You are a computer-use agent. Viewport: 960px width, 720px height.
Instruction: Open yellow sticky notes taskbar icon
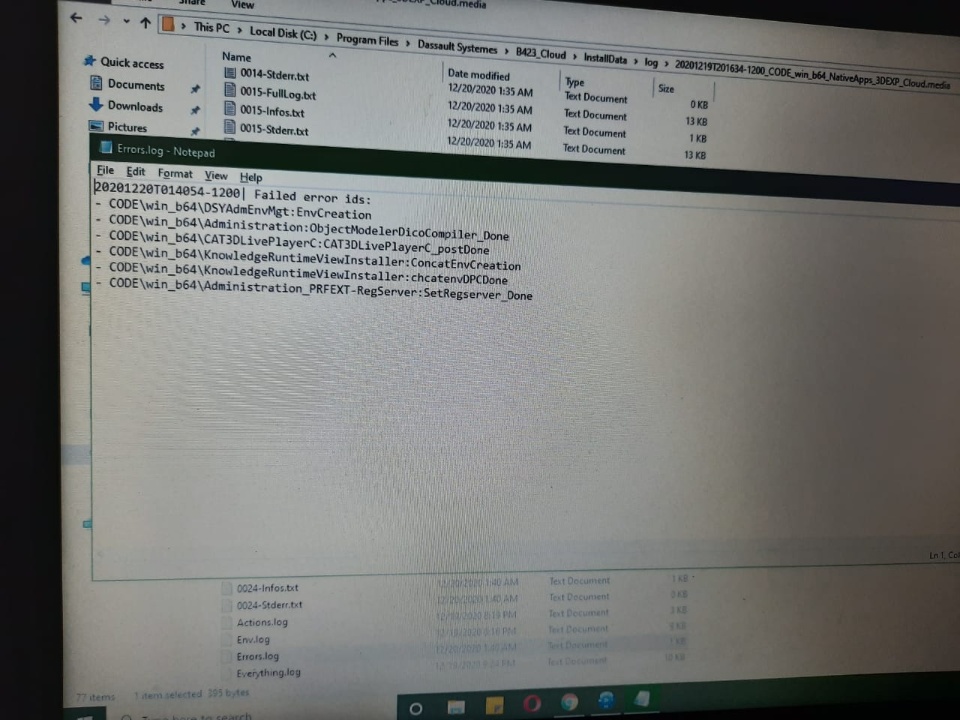495,705
